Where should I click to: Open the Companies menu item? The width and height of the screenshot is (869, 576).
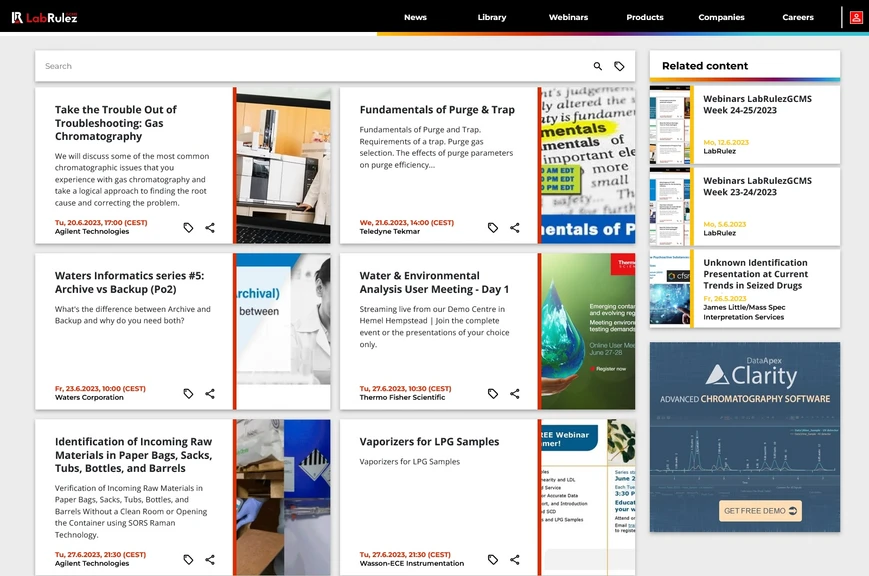click(721, 17)
